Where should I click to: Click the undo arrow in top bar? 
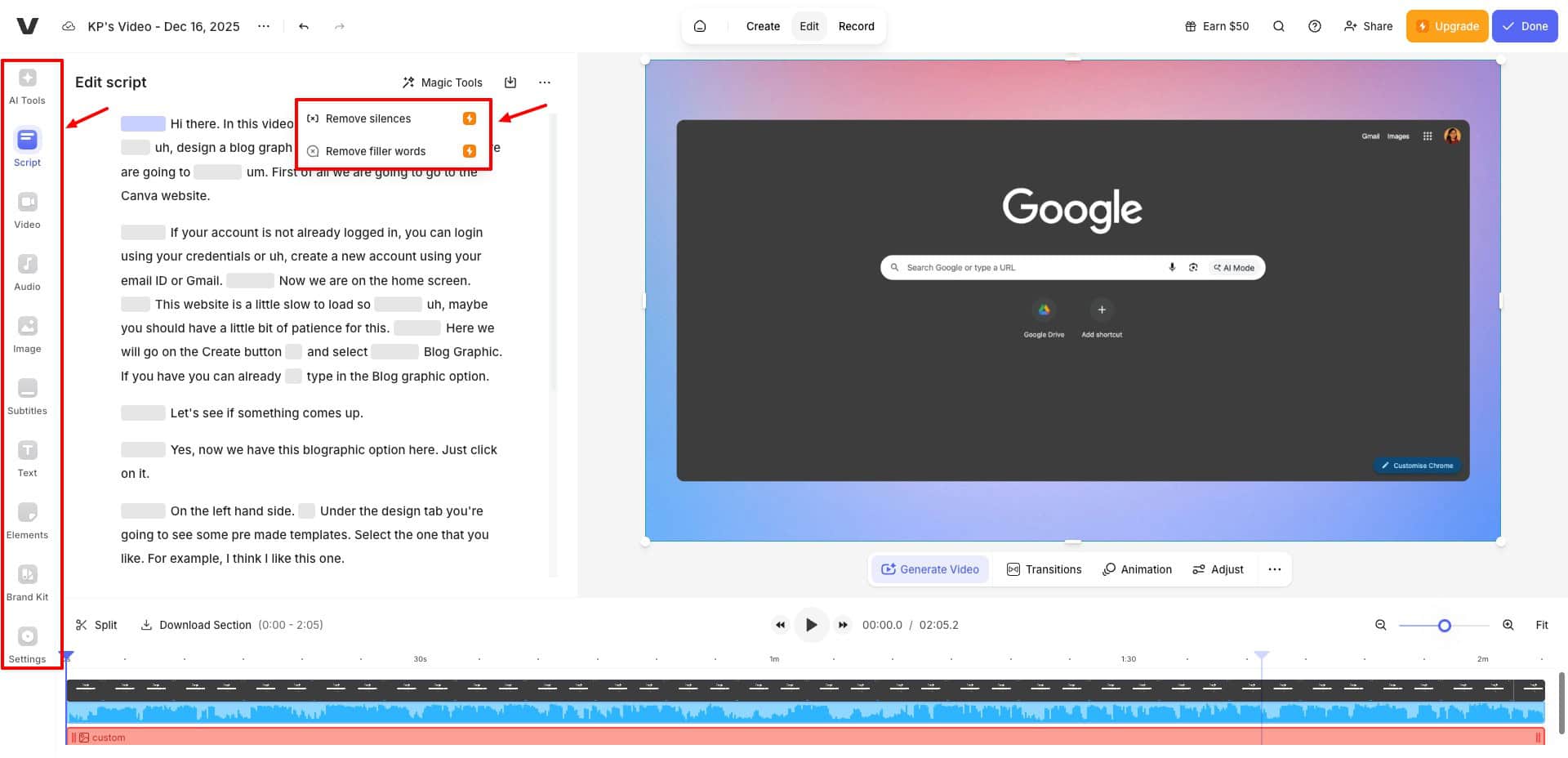pos(304,26)
